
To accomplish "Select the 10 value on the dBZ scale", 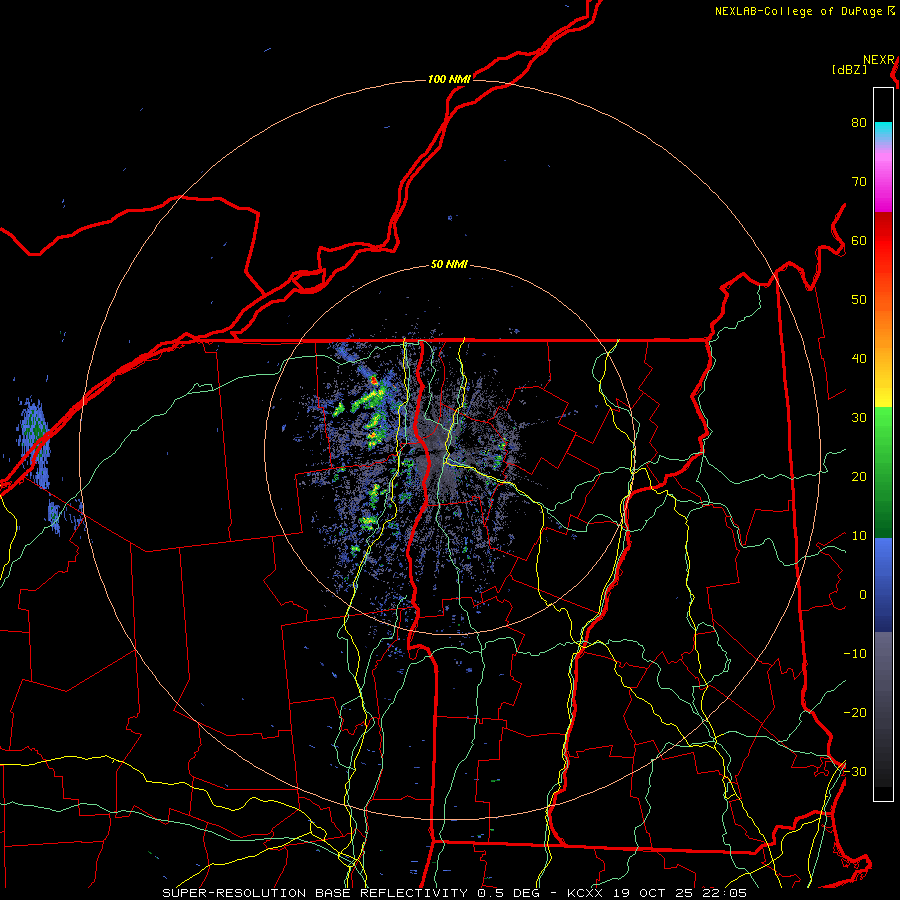I will coord(859,536).
